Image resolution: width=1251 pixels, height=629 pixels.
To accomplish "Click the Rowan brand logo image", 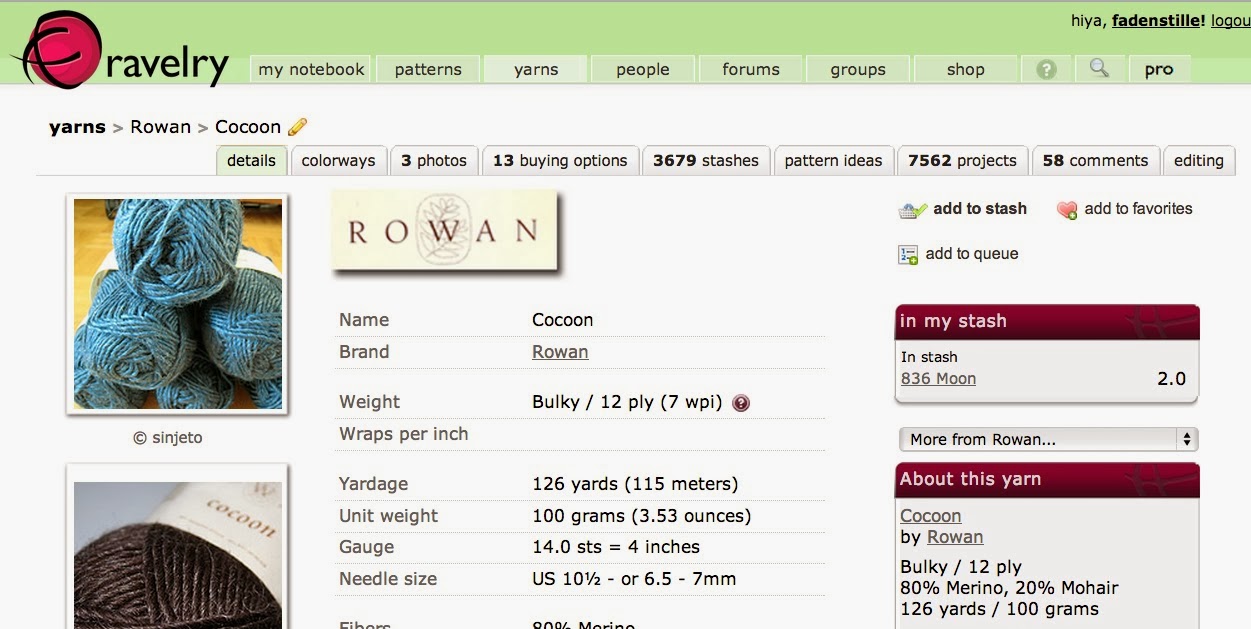I will click(x=444, y=230).
